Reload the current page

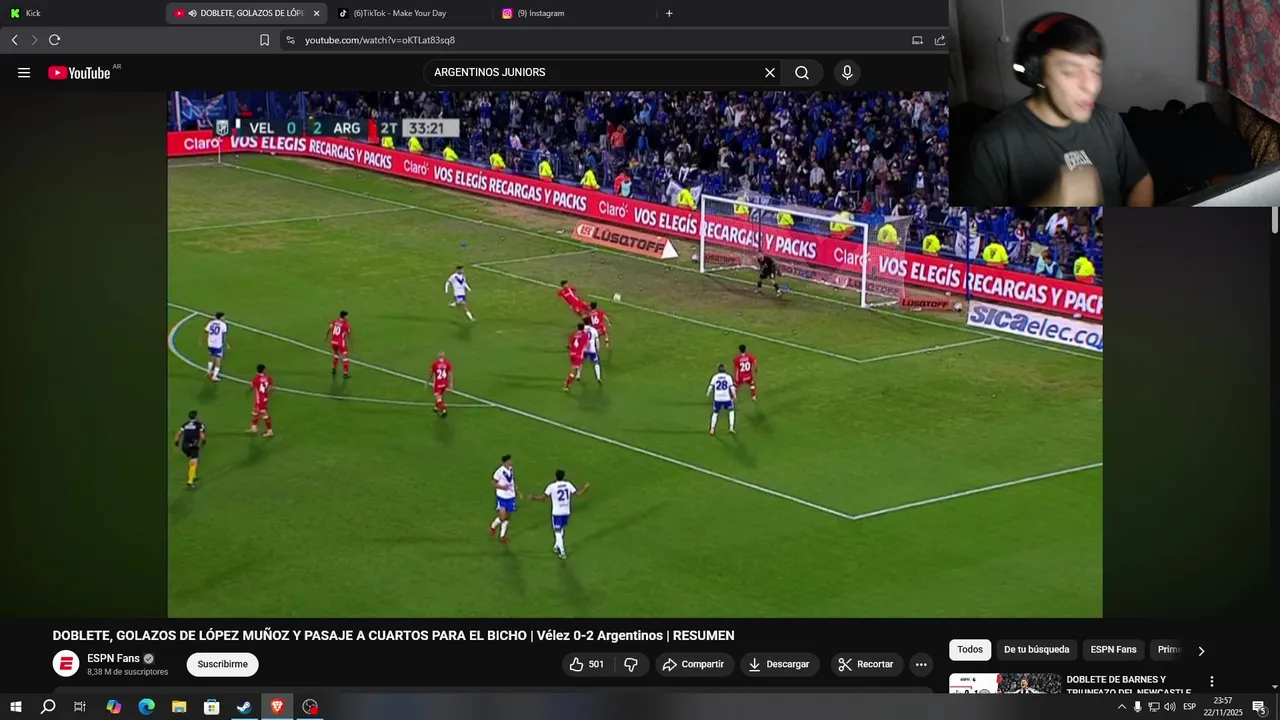[x=54, y=40]
